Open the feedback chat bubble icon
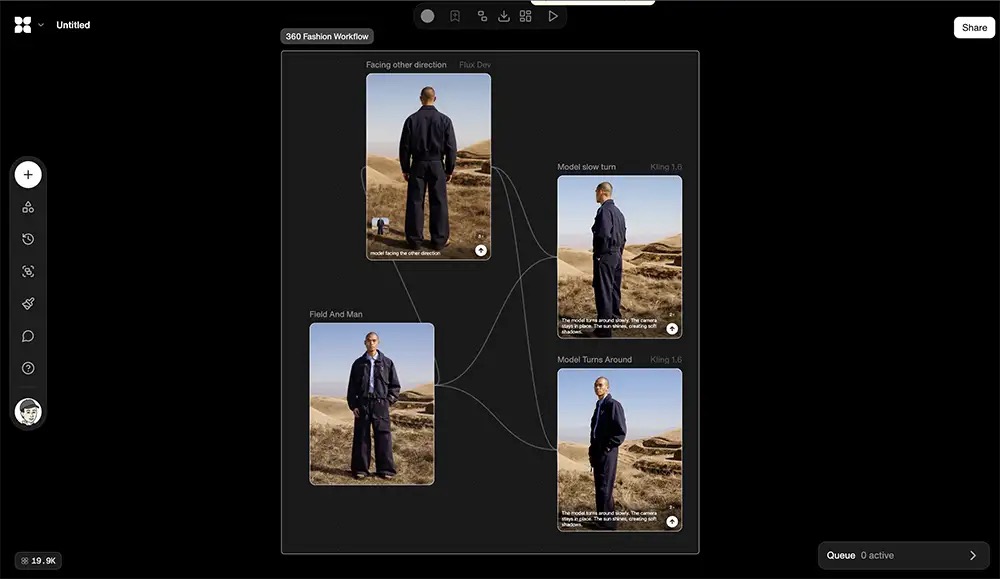This screenshot has height=579, width=1000. click(x=28, y=335)
